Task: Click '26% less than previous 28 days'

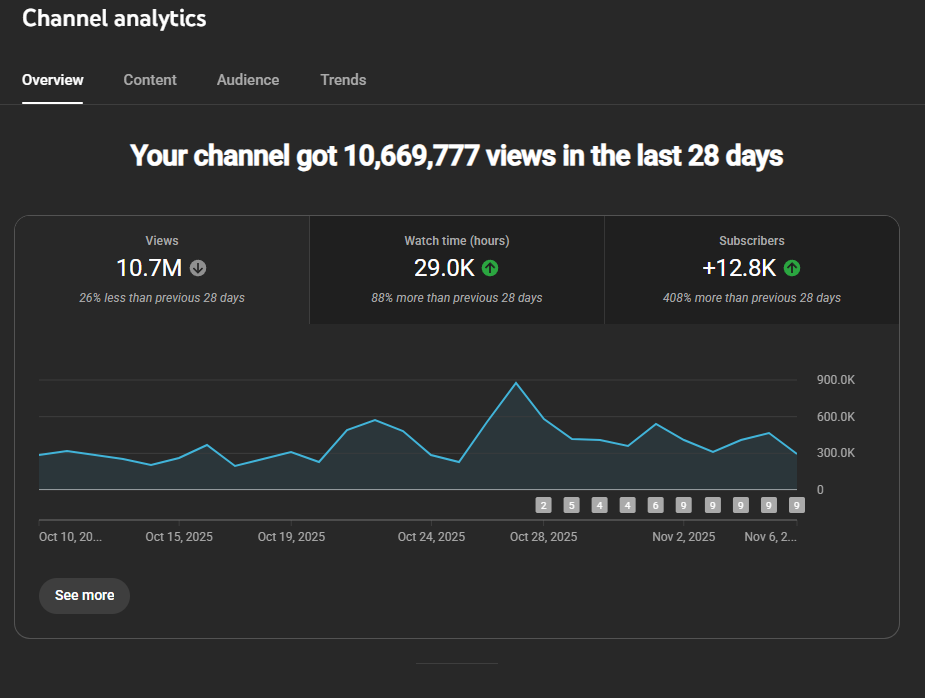Action: tap(162, 298)
